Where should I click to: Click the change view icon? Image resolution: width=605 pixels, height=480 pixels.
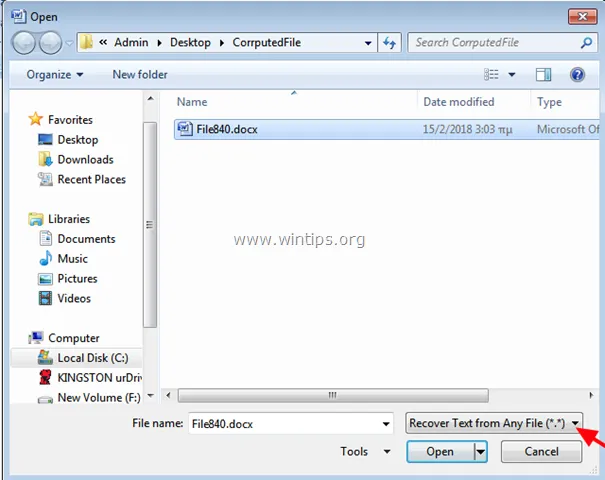[491, 74]
